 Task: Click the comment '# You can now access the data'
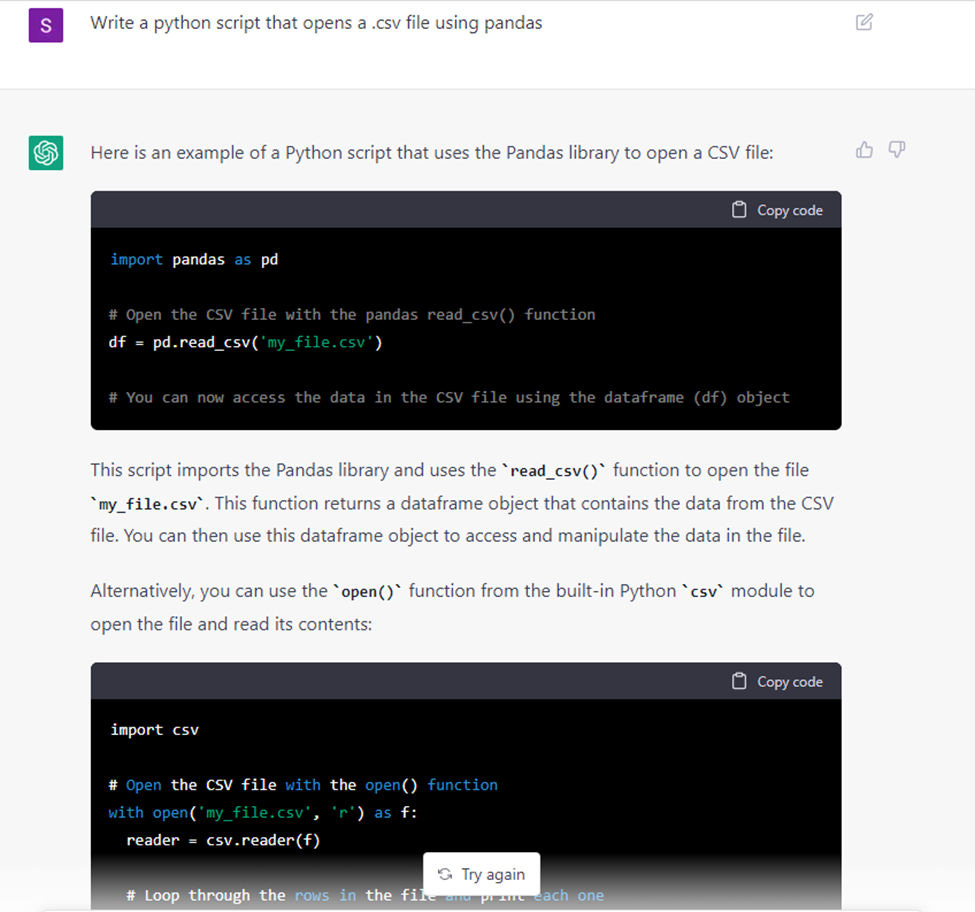point(449,397)
